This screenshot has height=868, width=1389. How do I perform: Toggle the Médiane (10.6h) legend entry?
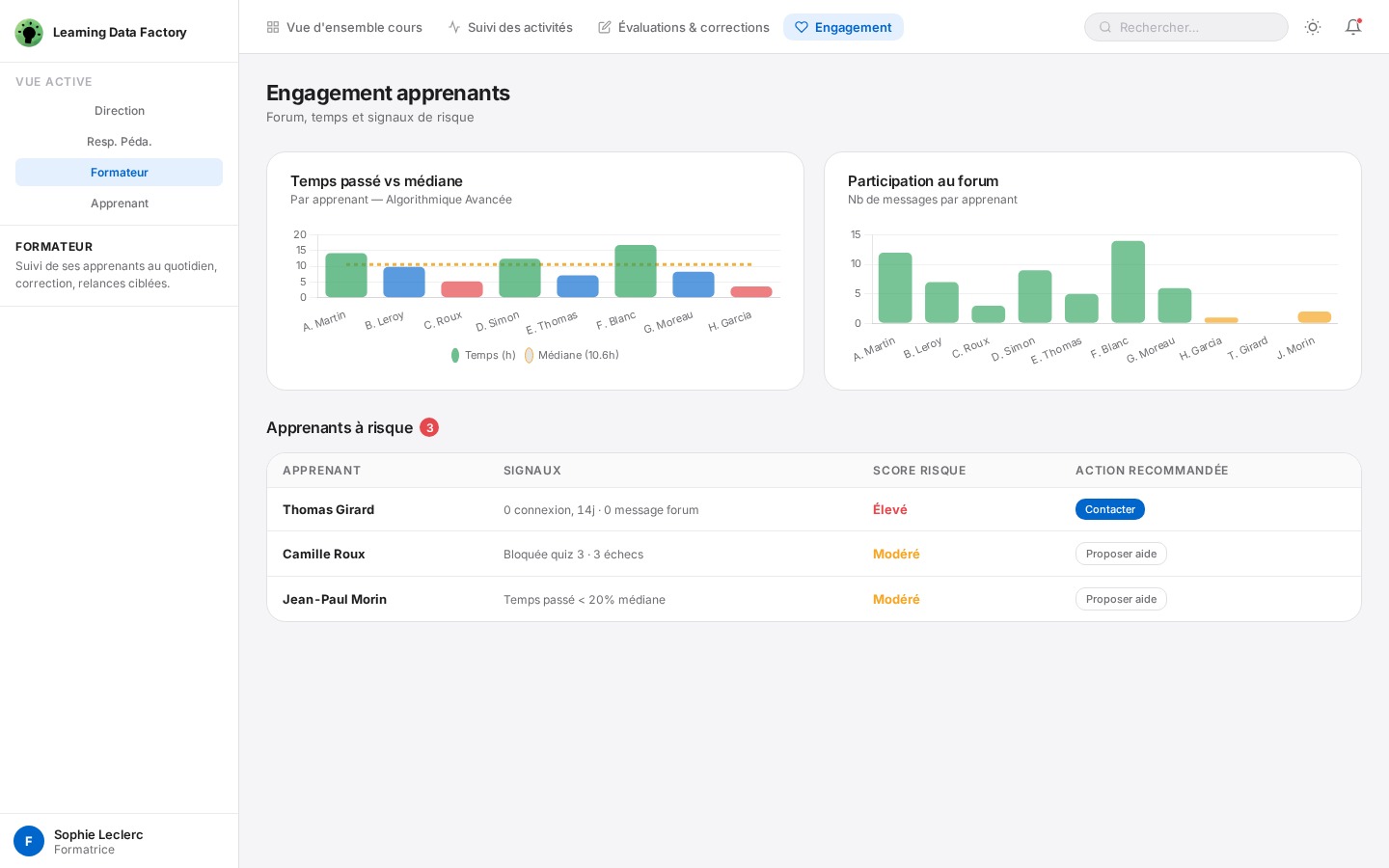pos(572,355)
